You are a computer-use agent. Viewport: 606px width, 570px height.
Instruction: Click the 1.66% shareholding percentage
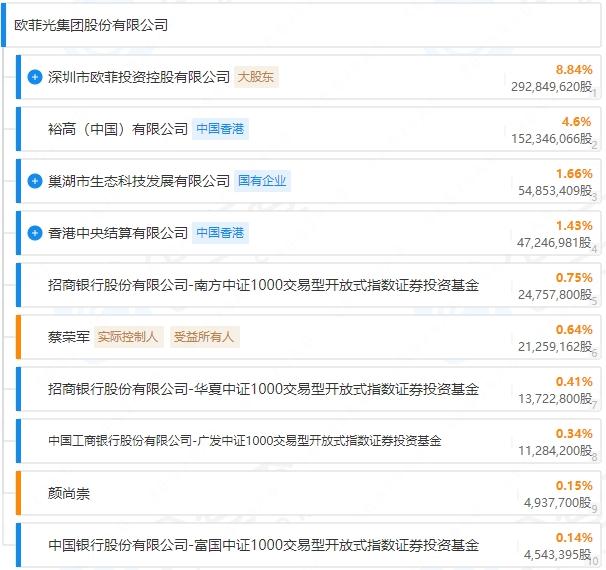574,174
